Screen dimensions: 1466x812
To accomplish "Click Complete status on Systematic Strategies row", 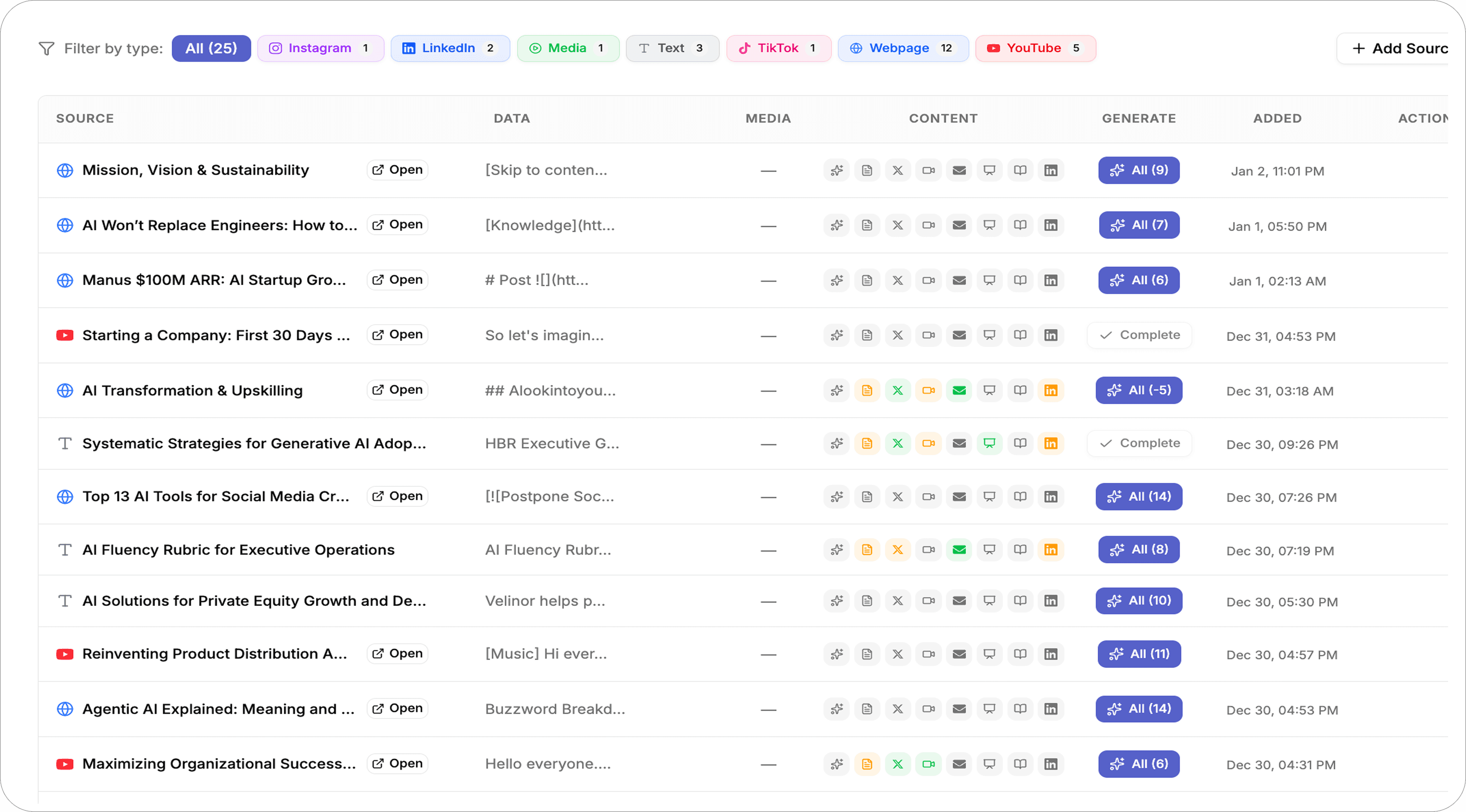I will click(x=1139, y=444).
